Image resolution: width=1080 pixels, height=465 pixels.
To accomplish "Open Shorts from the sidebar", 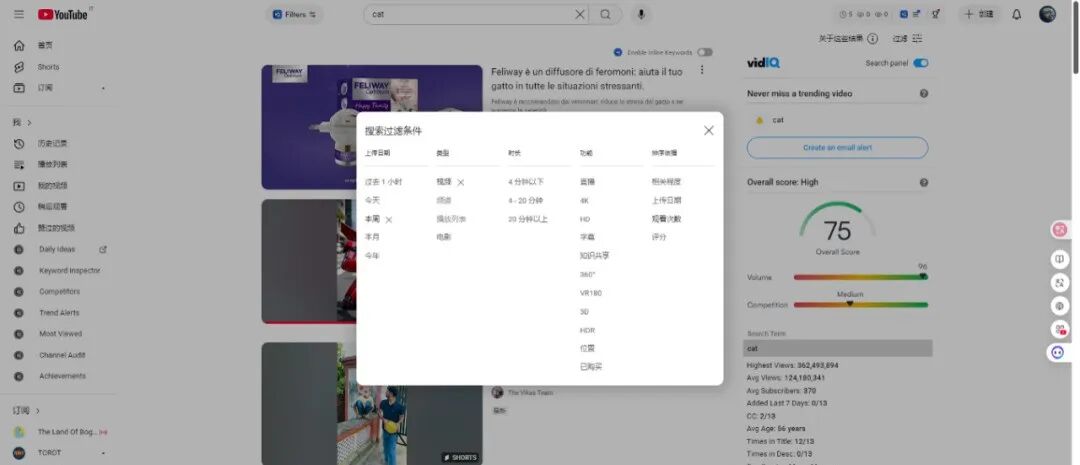I will [x=48, y=67].
